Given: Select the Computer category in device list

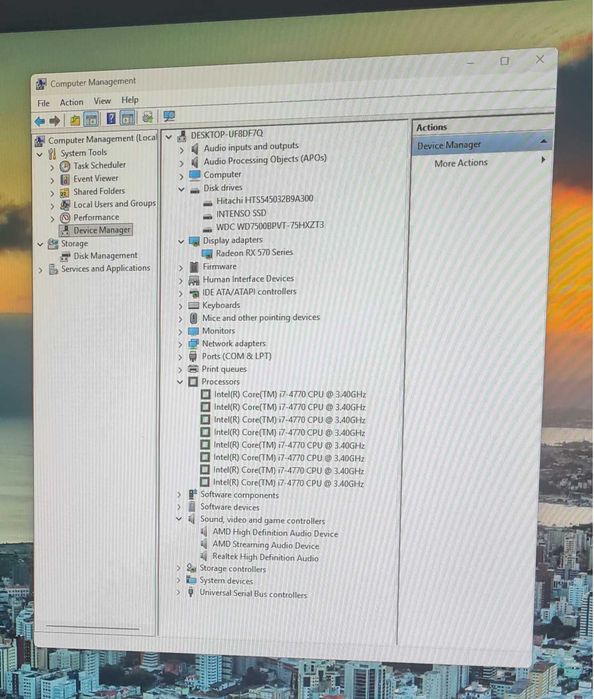Looking at the screenshot, I should tap(223, 175).
